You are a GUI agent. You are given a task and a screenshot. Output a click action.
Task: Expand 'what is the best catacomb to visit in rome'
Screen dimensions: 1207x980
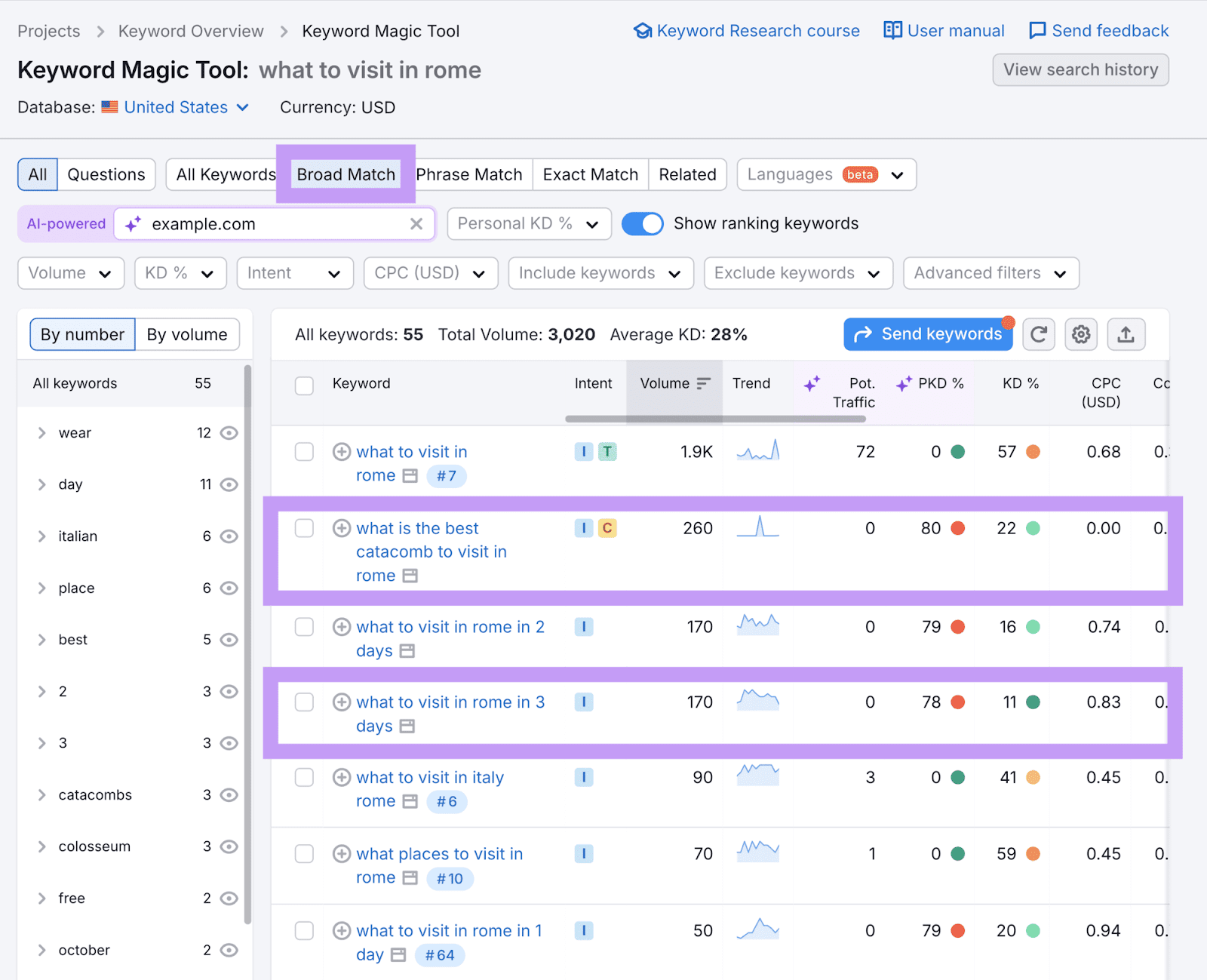[341, 528]
